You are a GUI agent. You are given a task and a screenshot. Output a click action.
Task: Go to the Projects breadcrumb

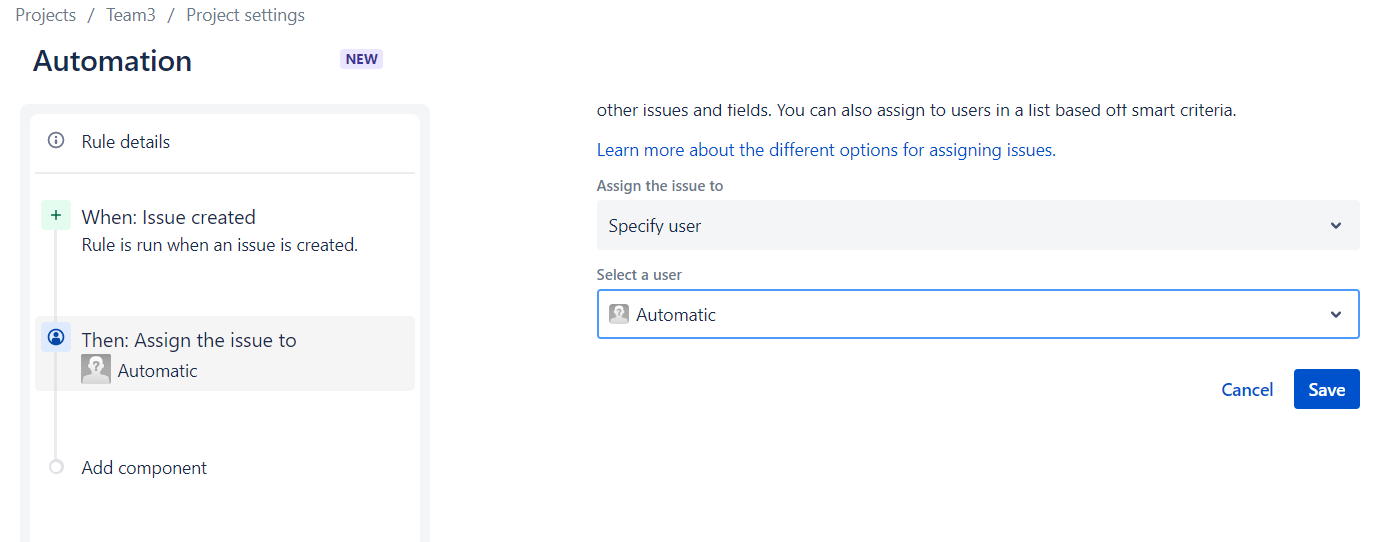pos(46,15)
